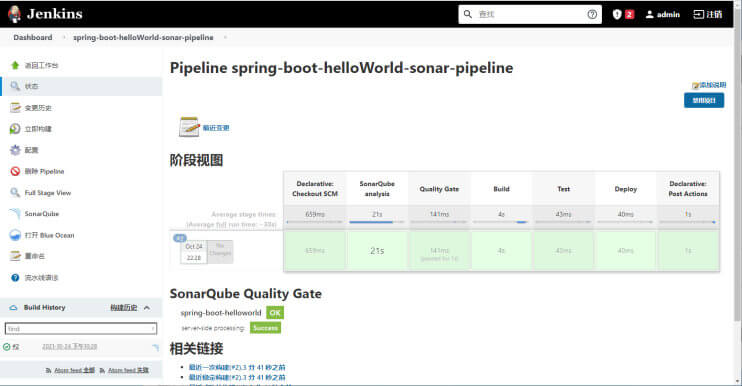Select the status item in sidebar

click(x=81, y=86)
